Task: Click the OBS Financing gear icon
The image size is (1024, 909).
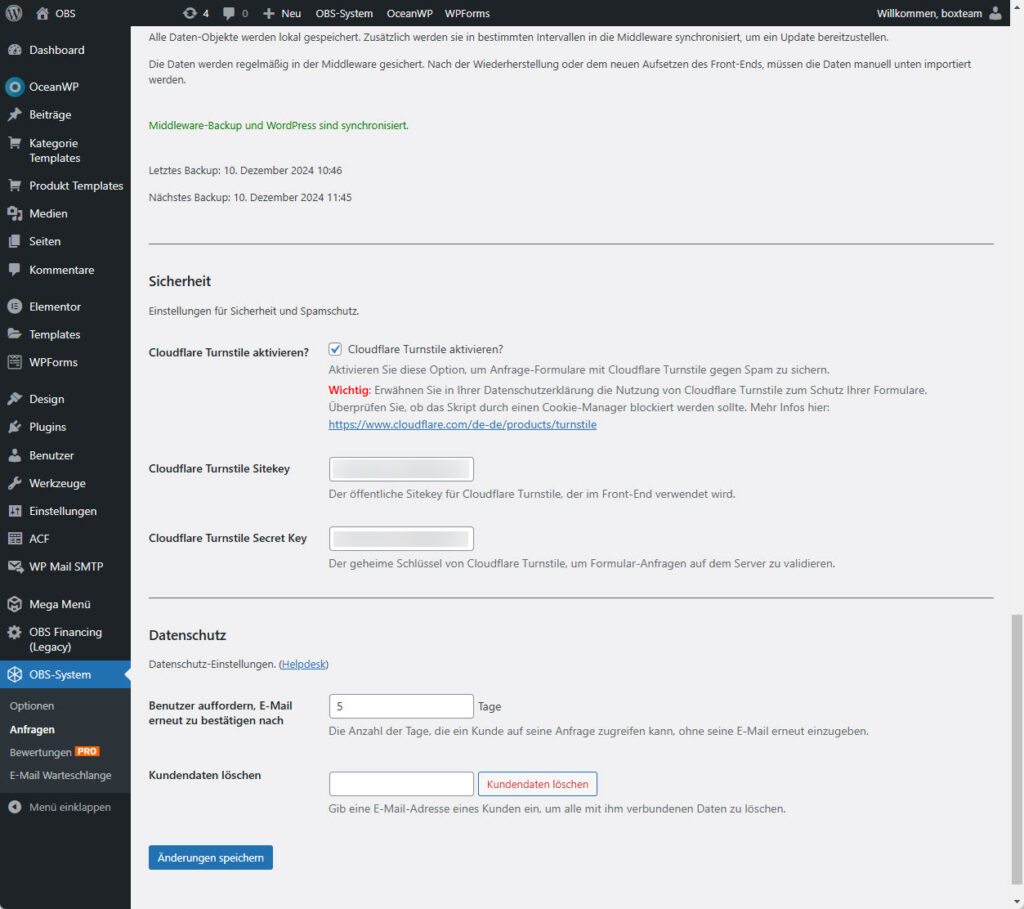Action: 14,632
